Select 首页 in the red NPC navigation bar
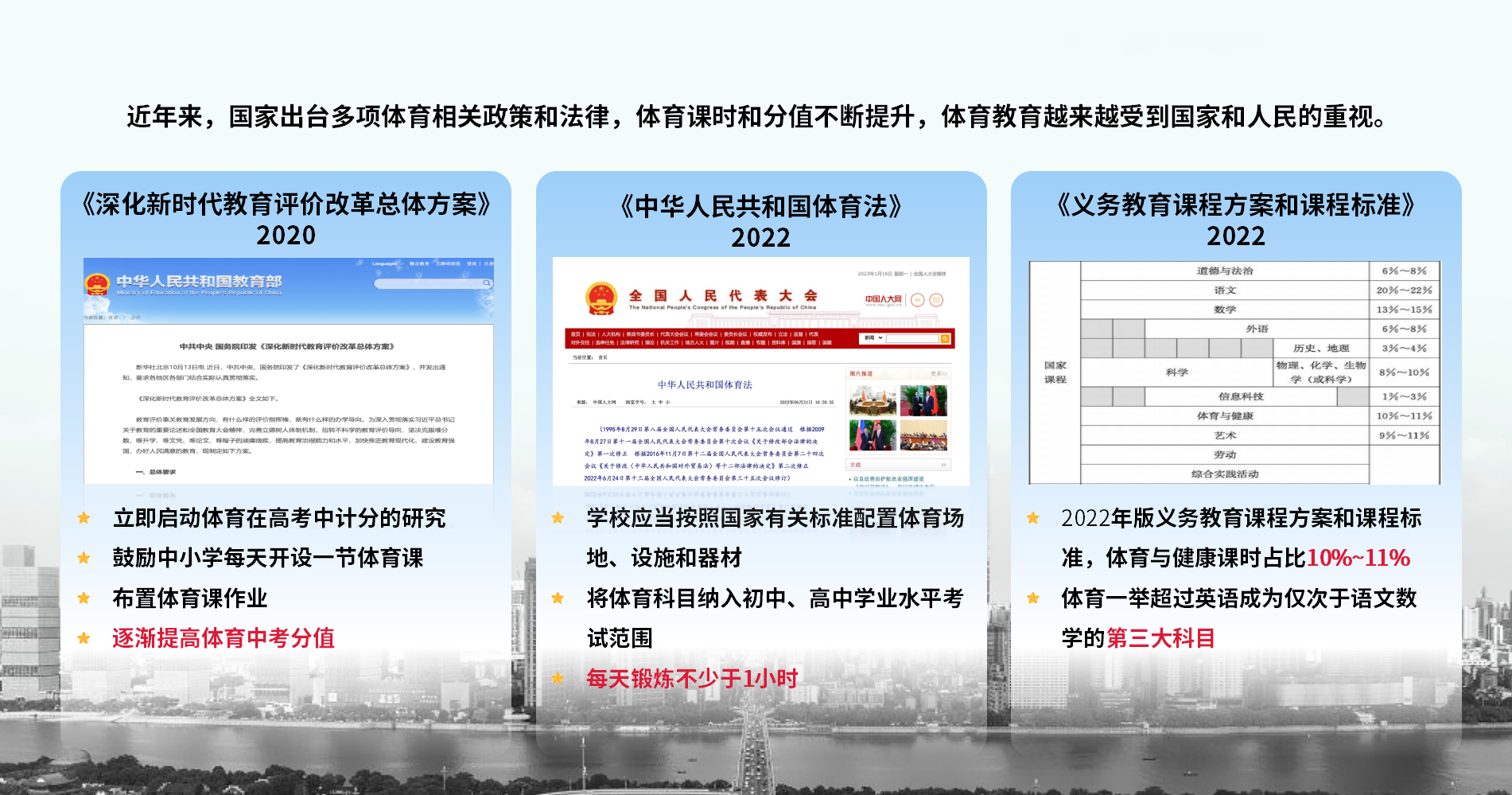Viewport: 1512px width, 795px height. [575, 334]
